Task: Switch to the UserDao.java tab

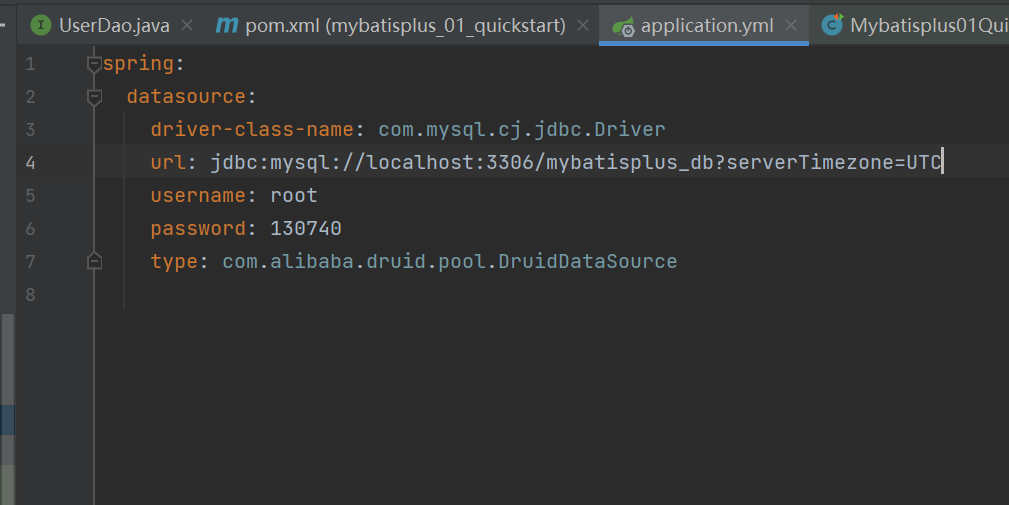Action: (x=114, y=25)
